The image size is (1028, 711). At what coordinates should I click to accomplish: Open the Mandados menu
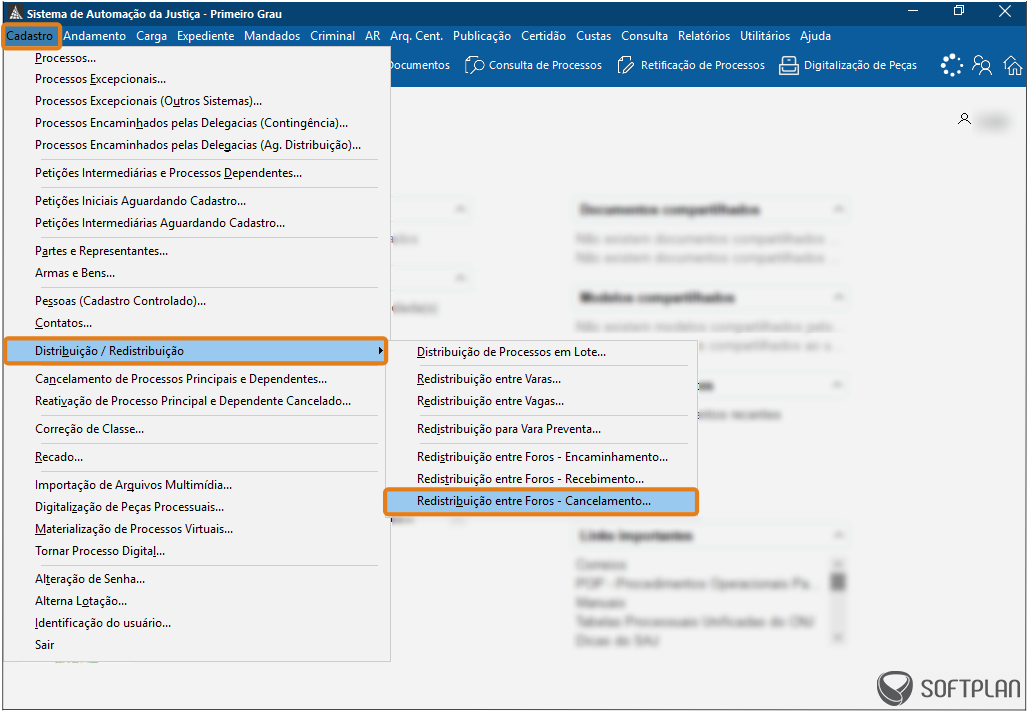[272, 36]
